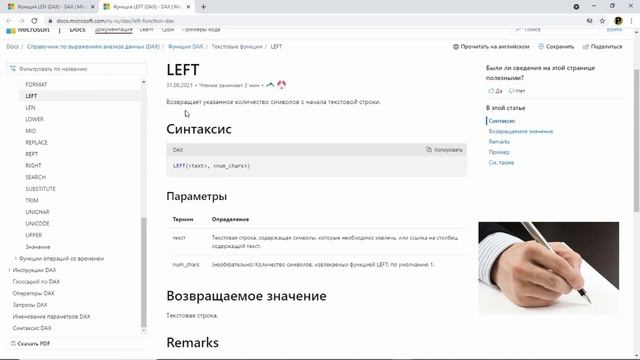Open Learn in top navigation
640x360 pixels.
click(146, 30)
